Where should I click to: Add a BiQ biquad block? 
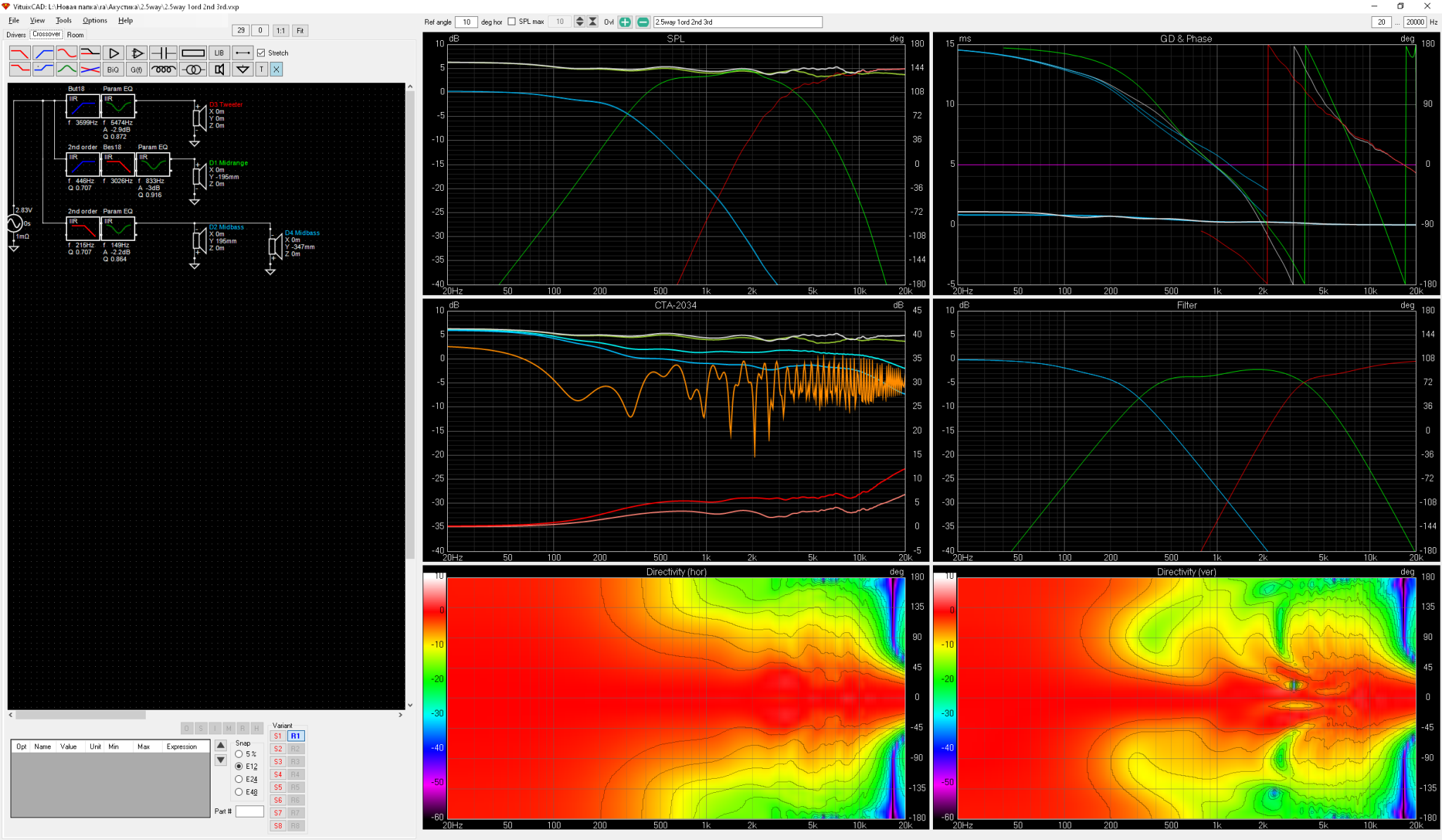click(113, 69)
